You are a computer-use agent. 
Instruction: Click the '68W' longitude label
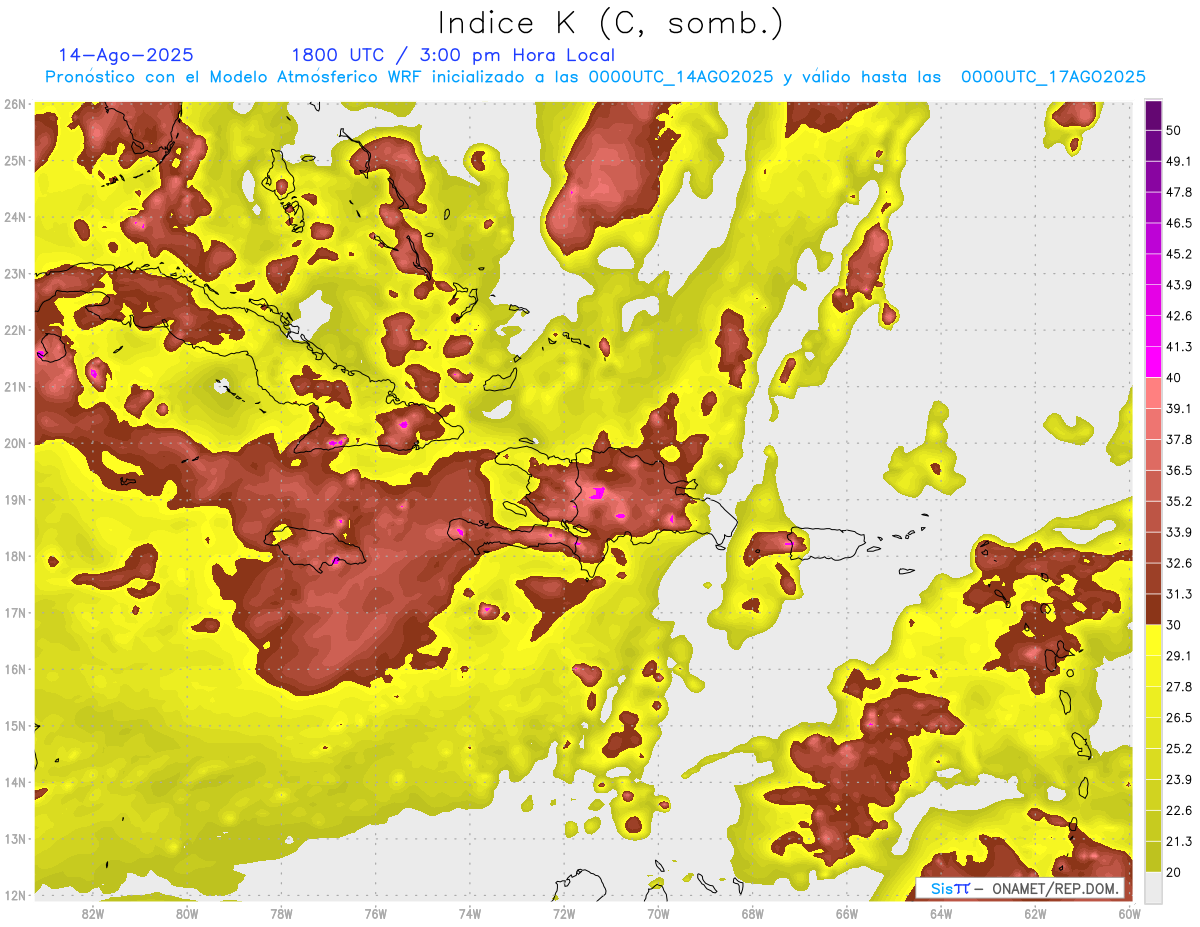coord(753,914)
